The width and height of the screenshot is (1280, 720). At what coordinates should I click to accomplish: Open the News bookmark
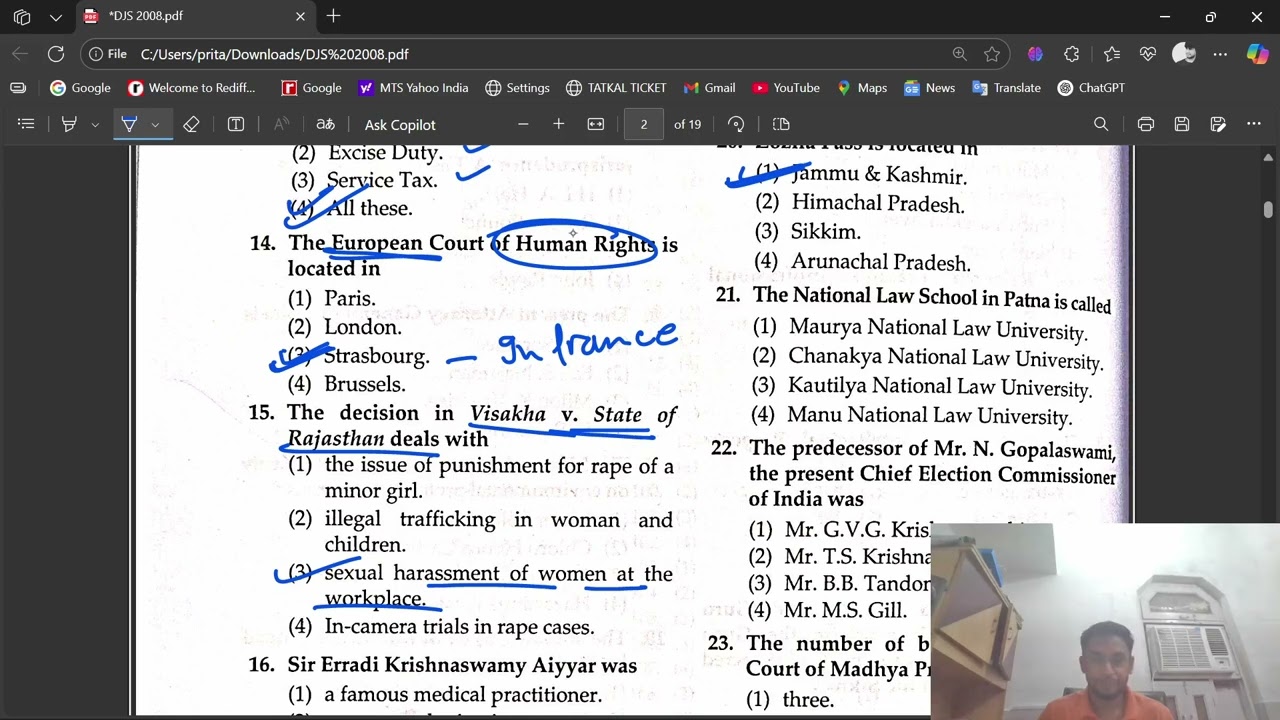929,88
